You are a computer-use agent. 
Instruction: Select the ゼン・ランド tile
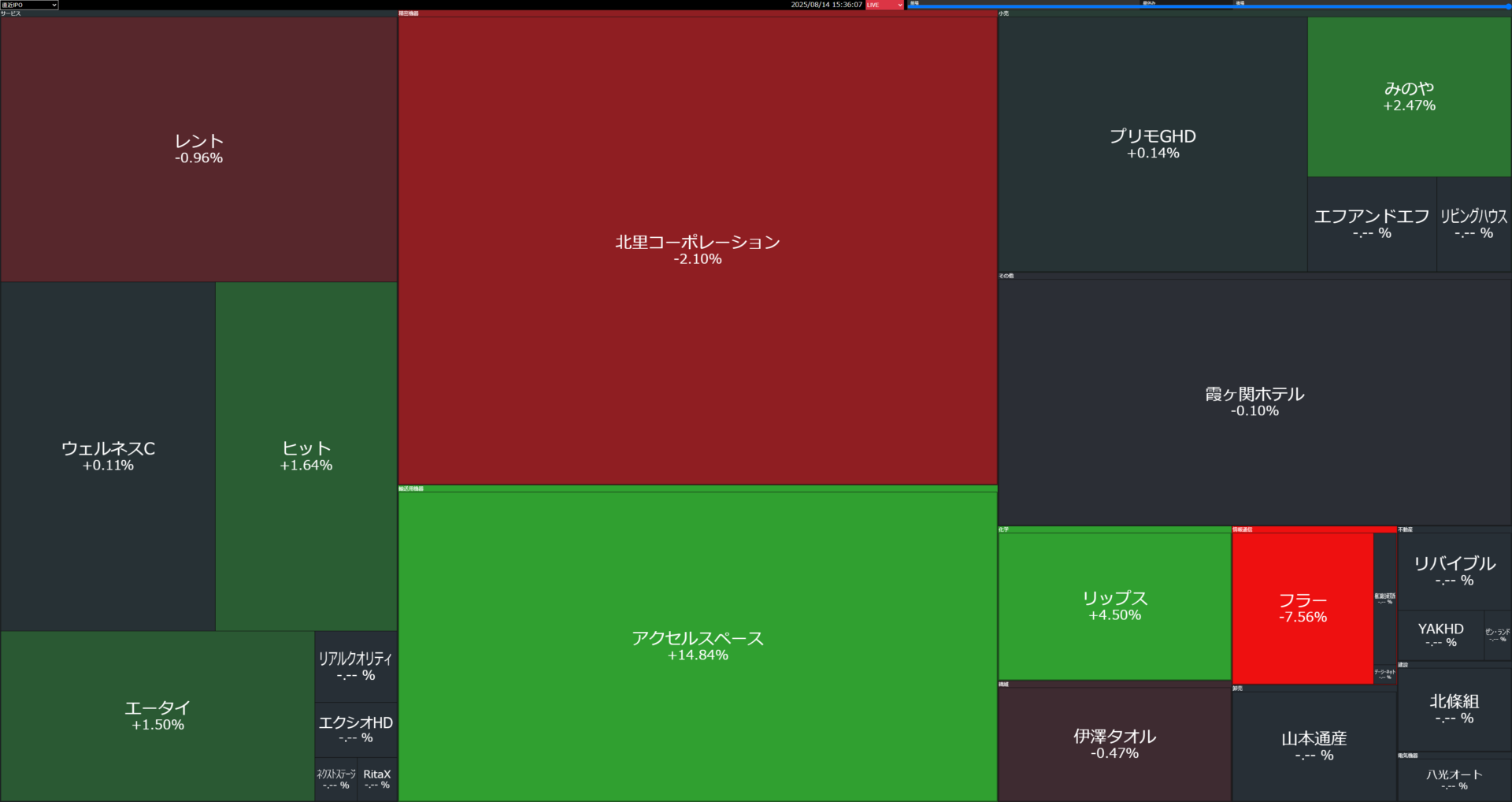click(x=1498, y=635)
